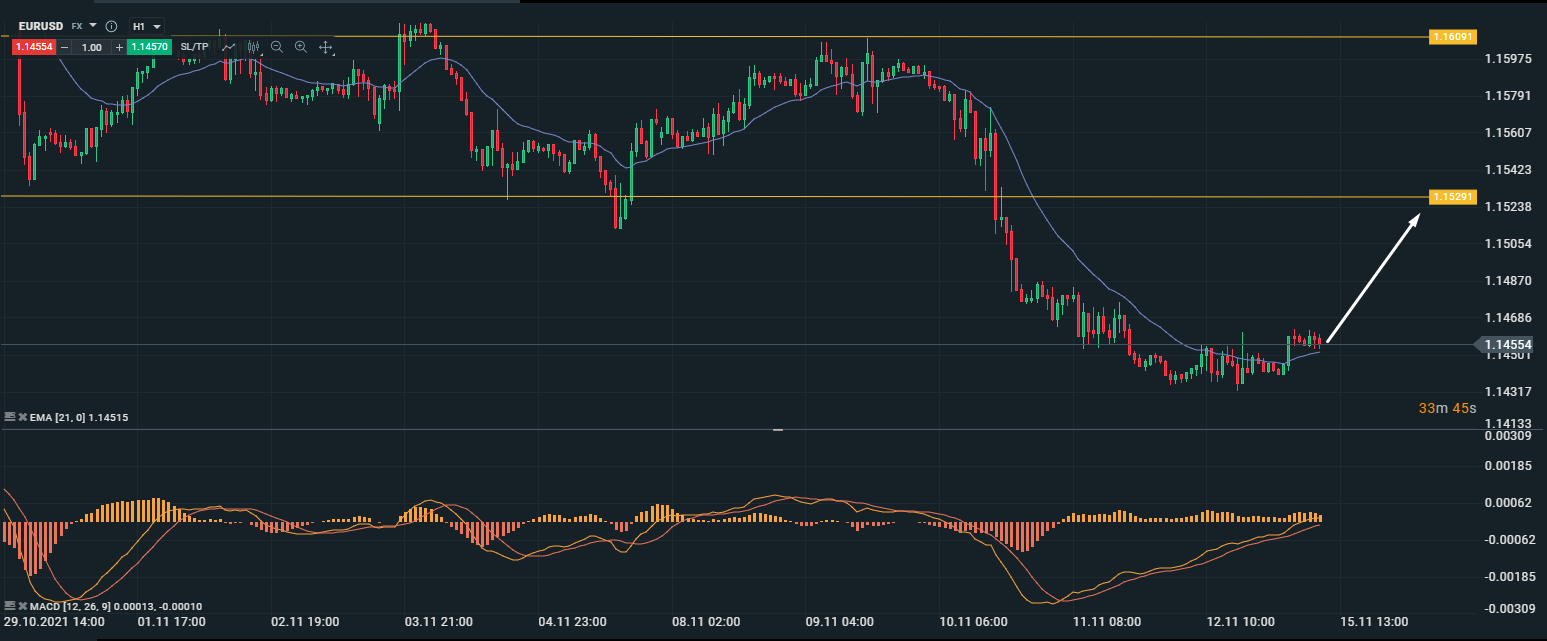
Task: Click the 02.11 19:00 time axis label
Action: click(x=306, y=622)
